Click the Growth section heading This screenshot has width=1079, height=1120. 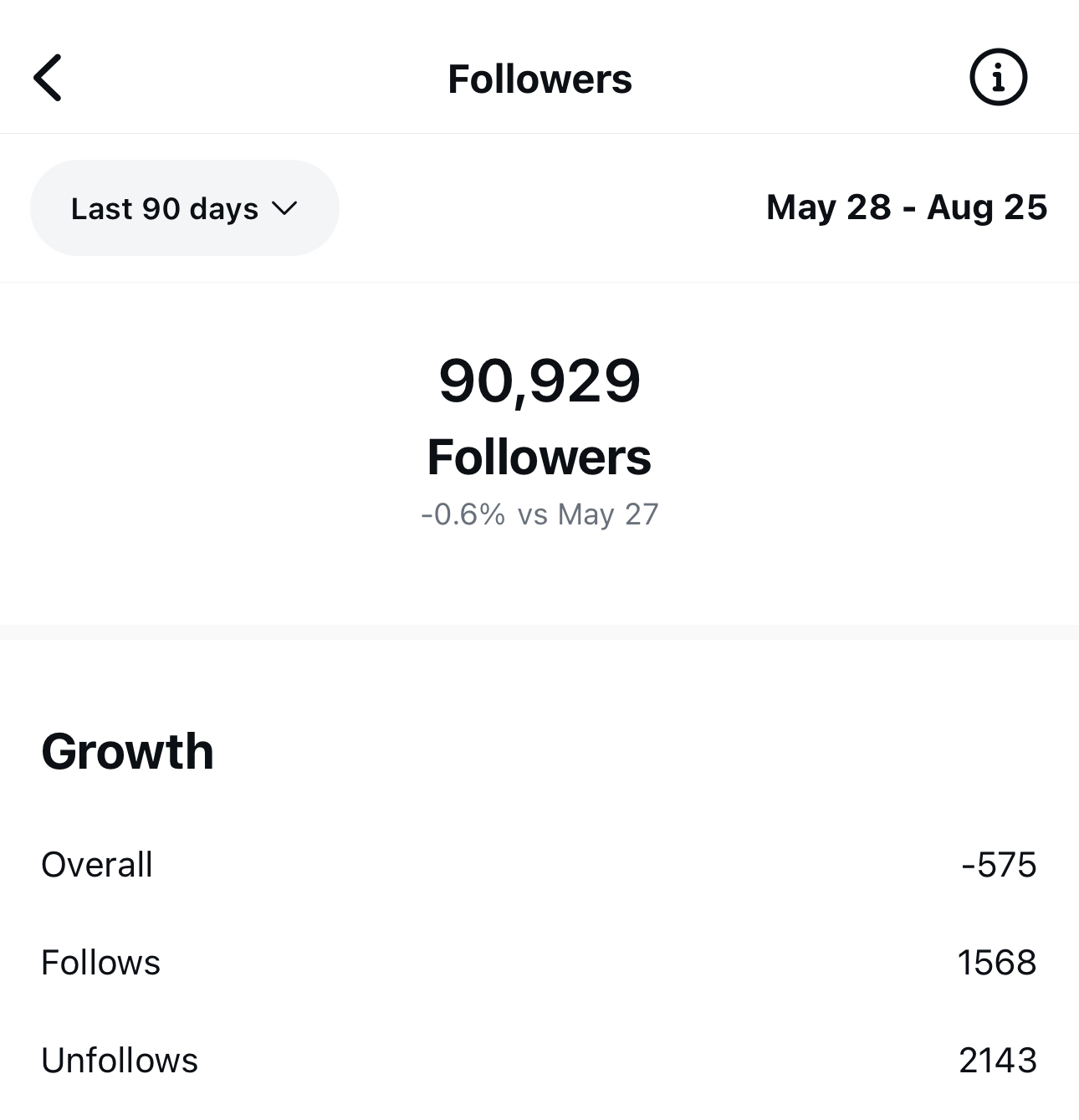point(128,751)
